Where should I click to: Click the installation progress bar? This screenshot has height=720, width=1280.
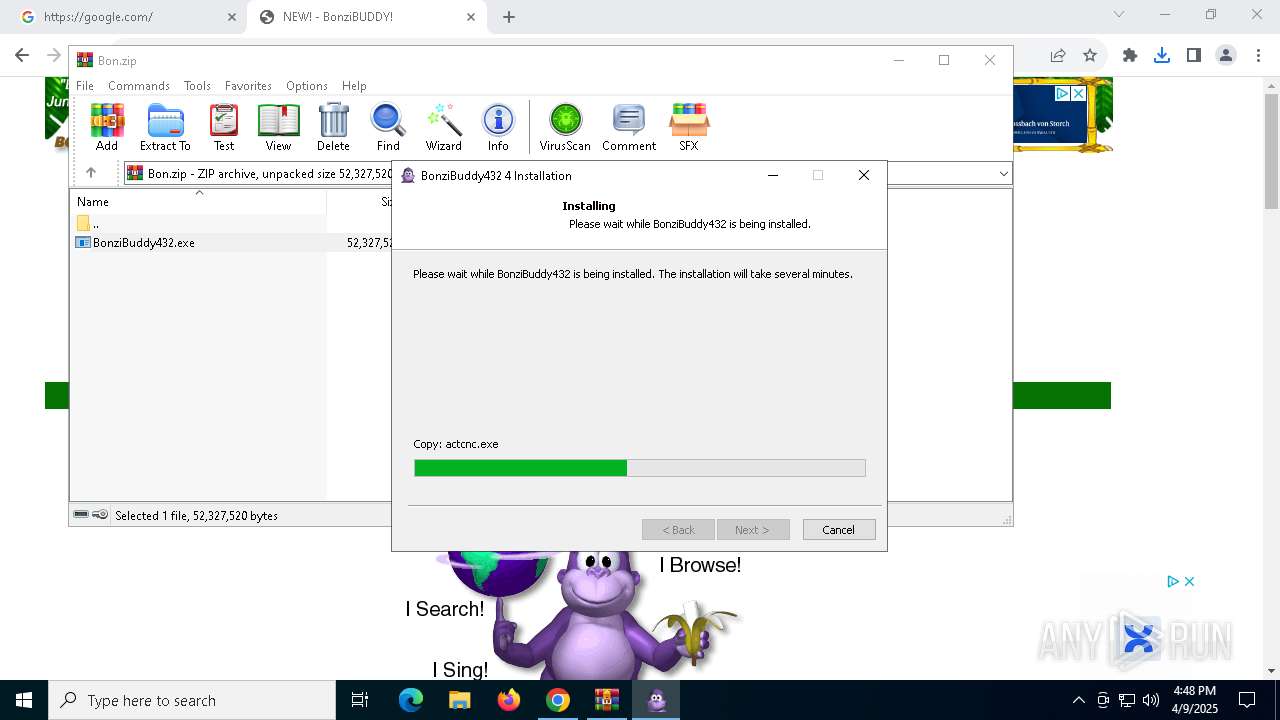(640, 468)
